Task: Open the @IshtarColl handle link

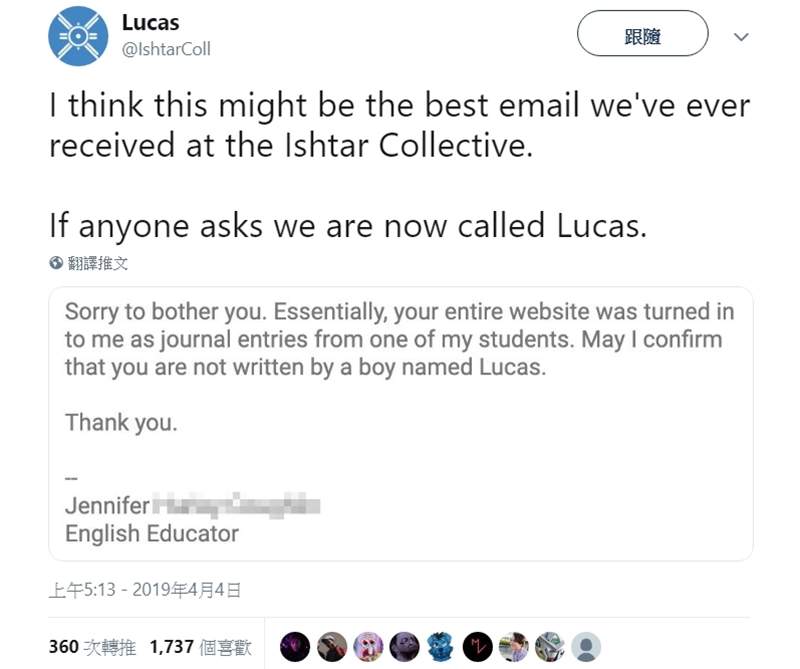Action: (165, 49)
